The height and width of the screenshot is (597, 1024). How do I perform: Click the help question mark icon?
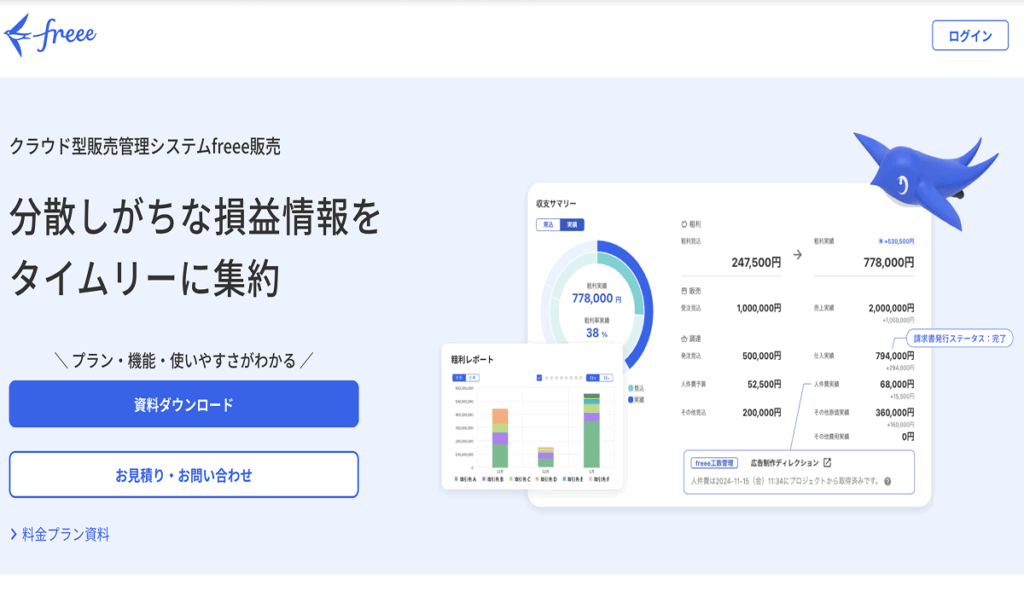coord(887,481)
